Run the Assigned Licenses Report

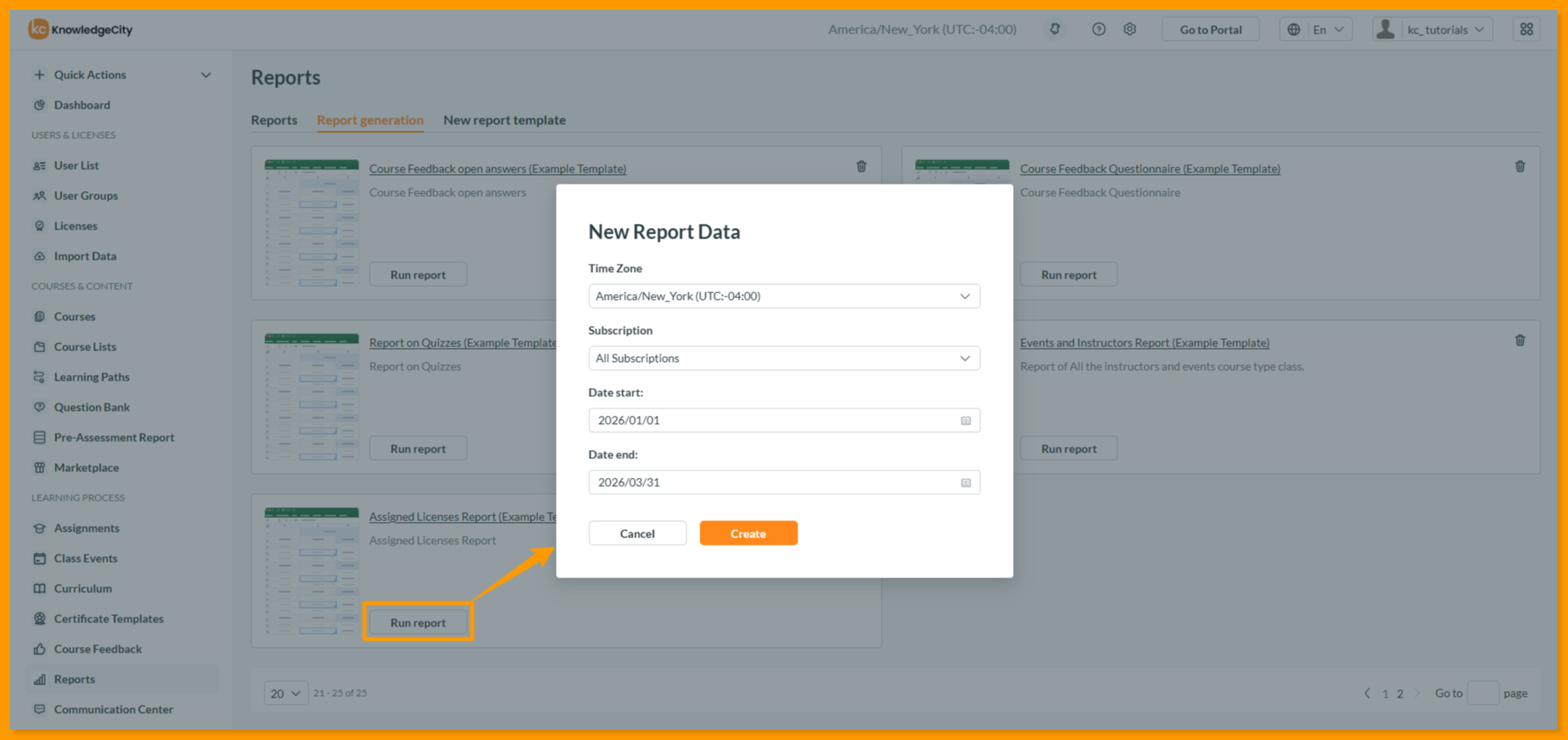point(418,622)
